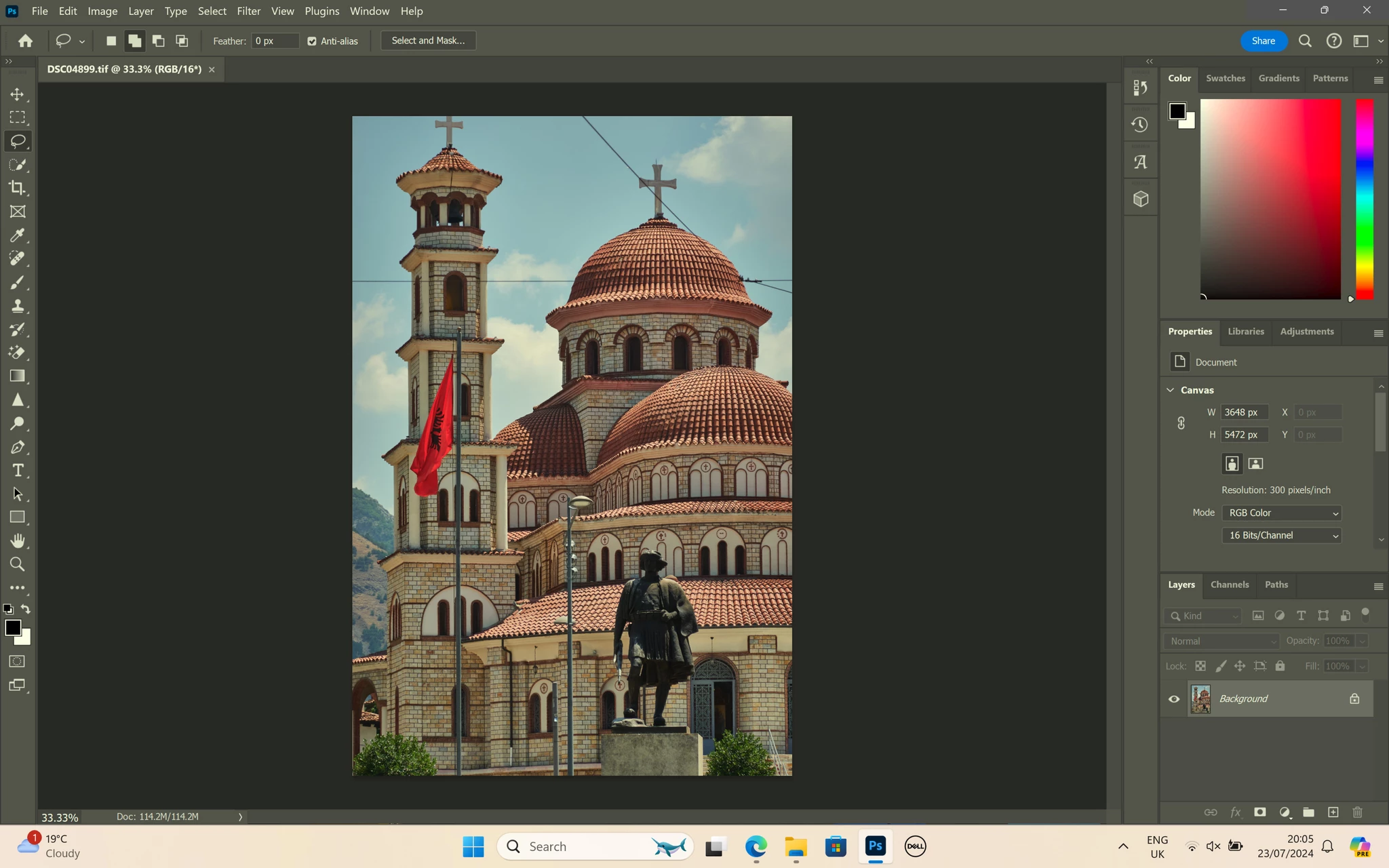
Task: Switch to the Channels tab
Action: [1229, 585]
